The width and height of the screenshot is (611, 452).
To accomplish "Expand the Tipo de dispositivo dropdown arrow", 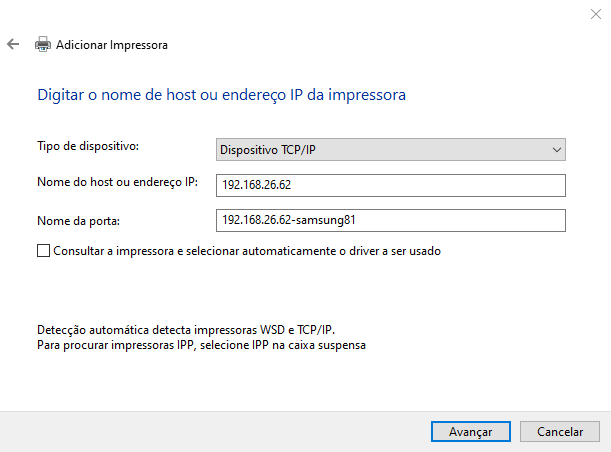I will (557, 150).
